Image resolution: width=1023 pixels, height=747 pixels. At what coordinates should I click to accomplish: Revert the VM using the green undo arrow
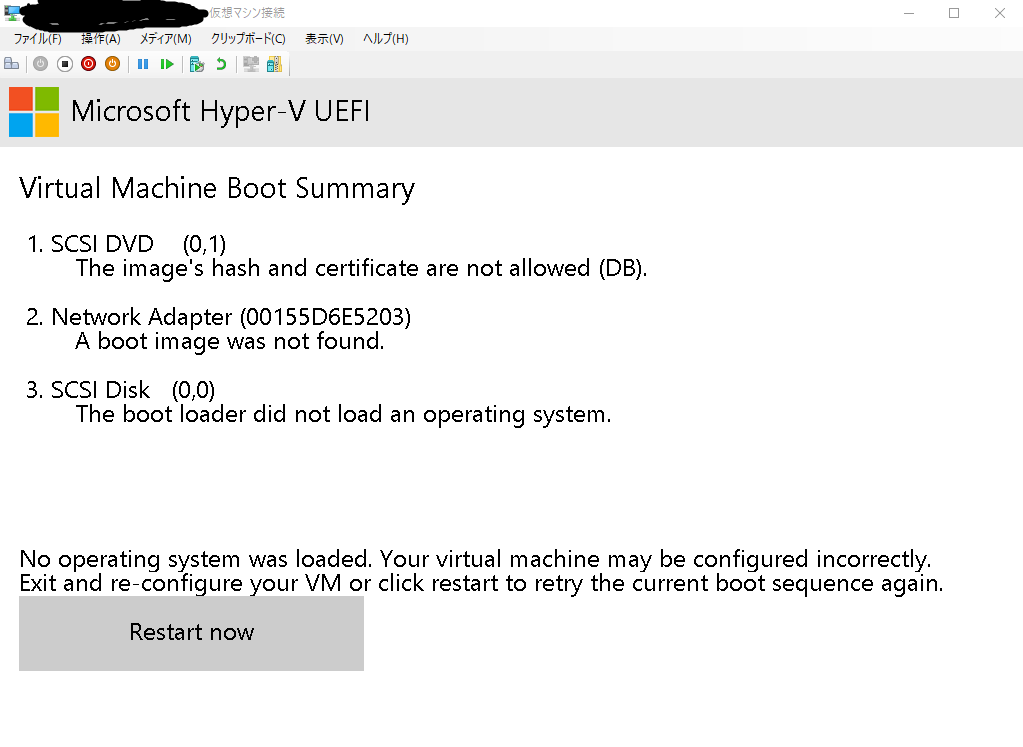point(221,64)
